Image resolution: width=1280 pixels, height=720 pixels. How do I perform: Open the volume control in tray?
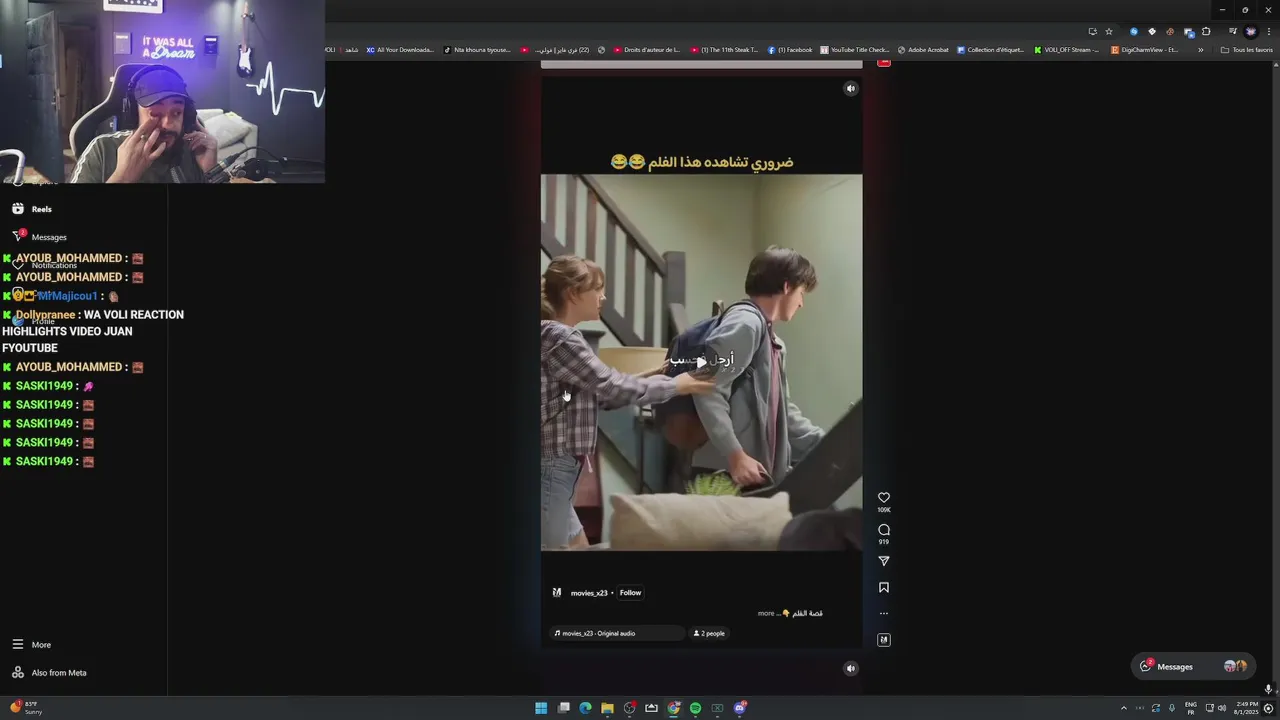coord(1222,708)
